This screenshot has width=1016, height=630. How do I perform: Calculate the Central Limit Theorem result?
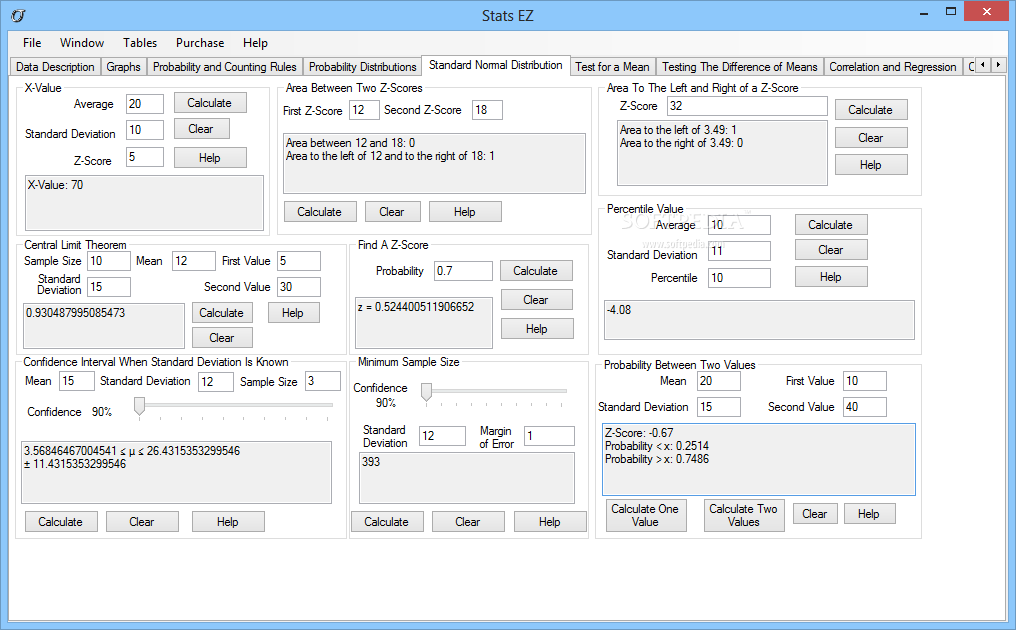coord(222,312)
